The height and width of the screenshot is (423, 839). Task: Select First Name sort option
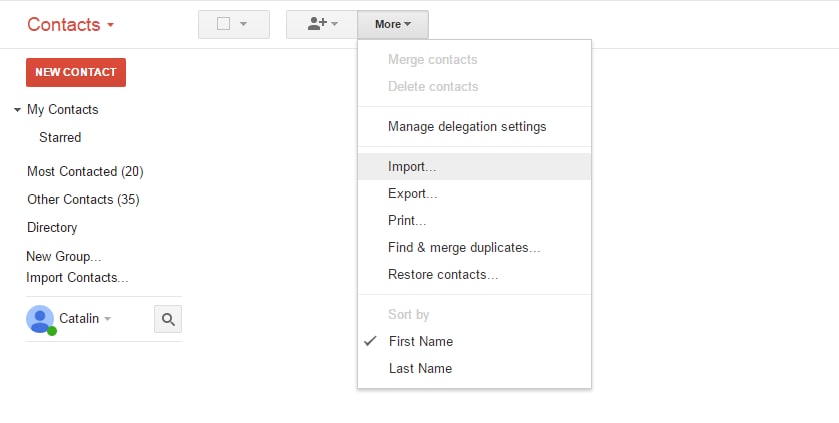click(420, 341)
